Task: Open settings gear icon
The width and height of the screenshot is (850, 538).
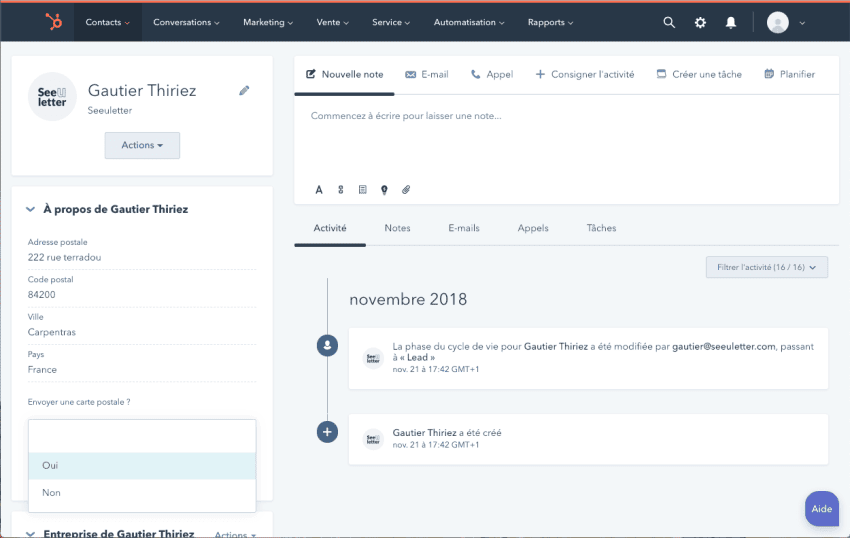Action: tap(700, 22)
